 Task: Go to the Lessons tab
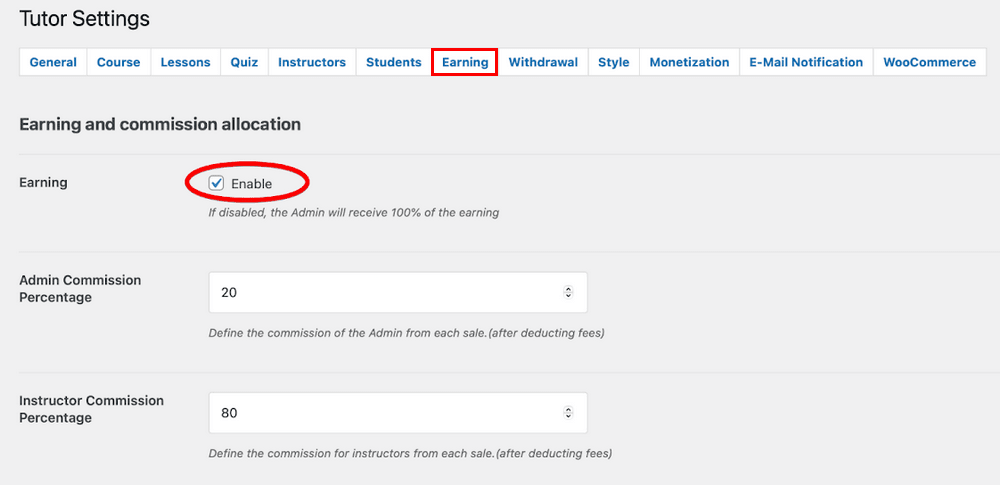(185, 62)
